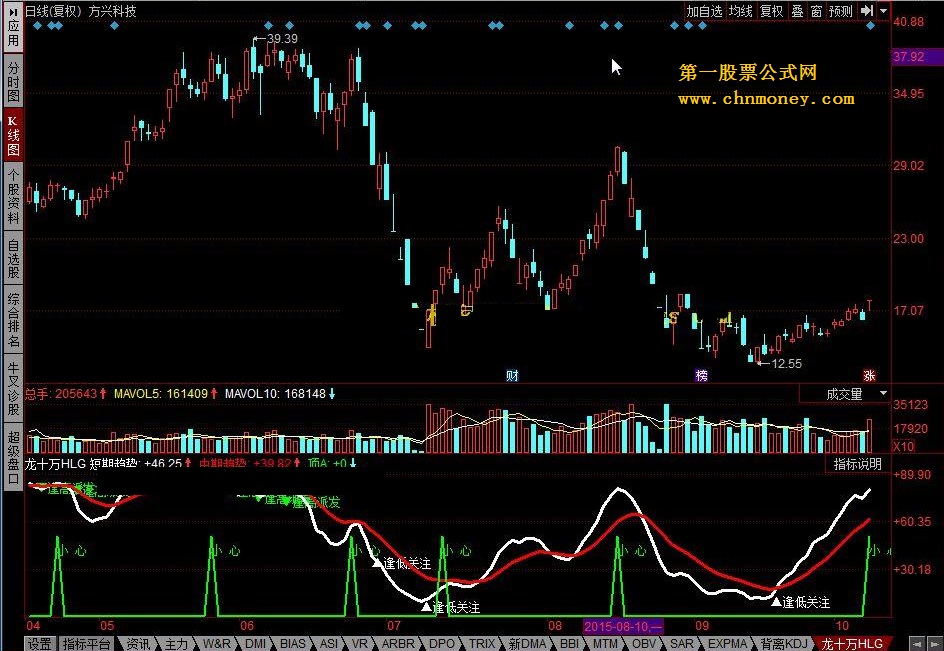Click the 龙十万HLG indicator title text
The height and width of the screenshot is (651, 944).
coord(55,463)
